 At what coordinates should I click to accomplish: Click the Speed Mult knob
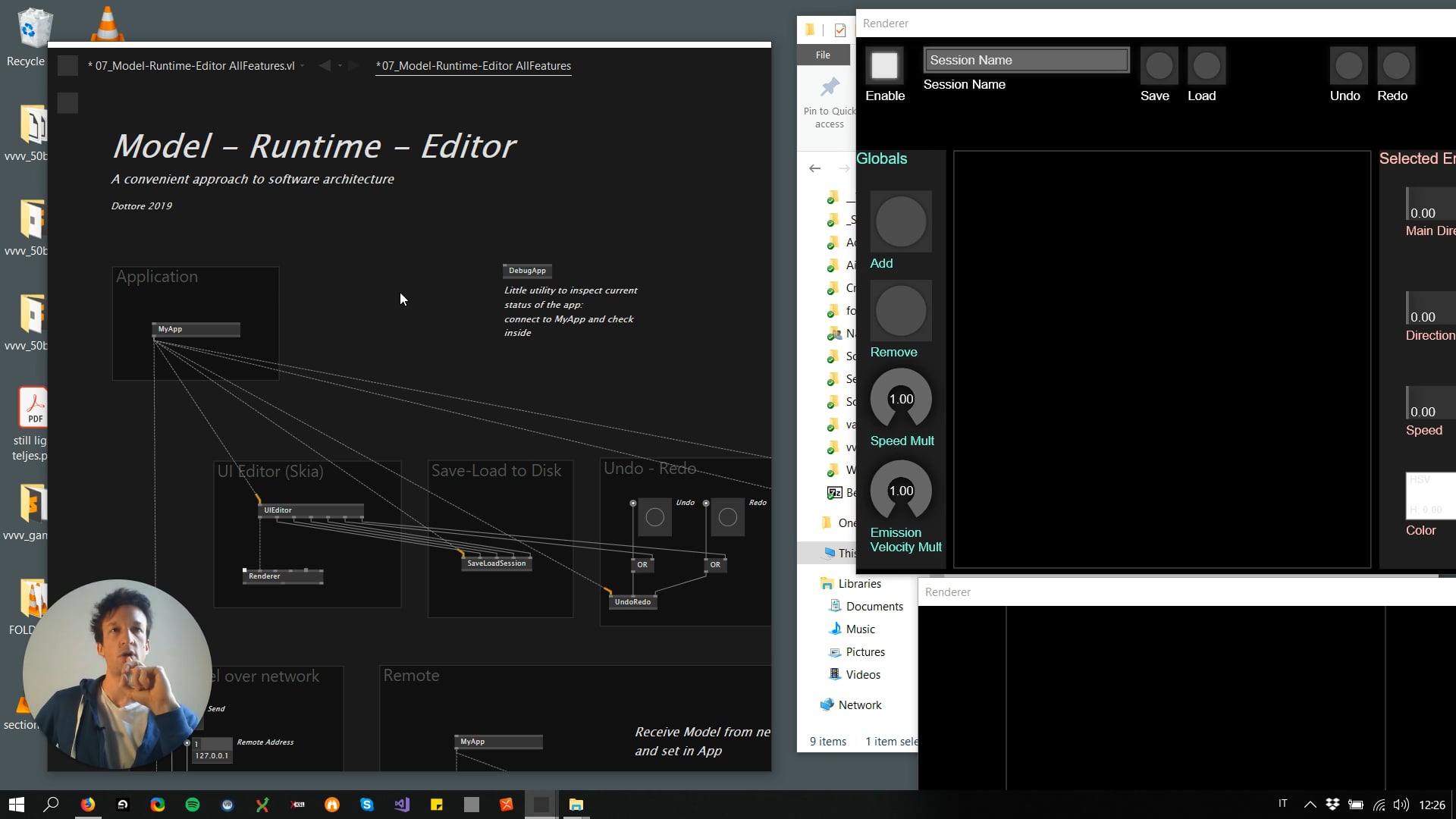tap(901, 399)
